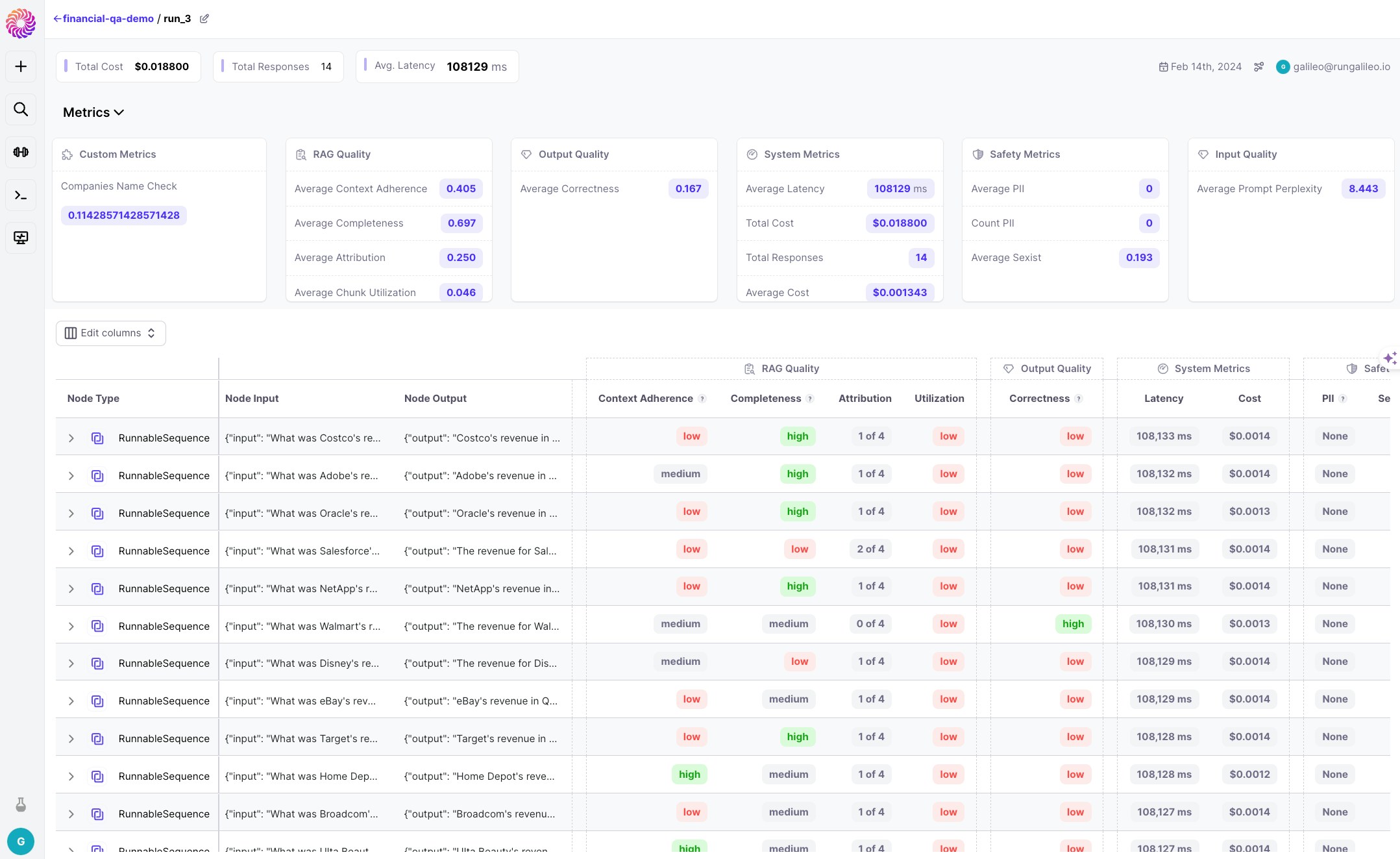Click the plus icon in sidebar
The height and width of the screenshot is (859, 1400).
(x=21, y=67)
